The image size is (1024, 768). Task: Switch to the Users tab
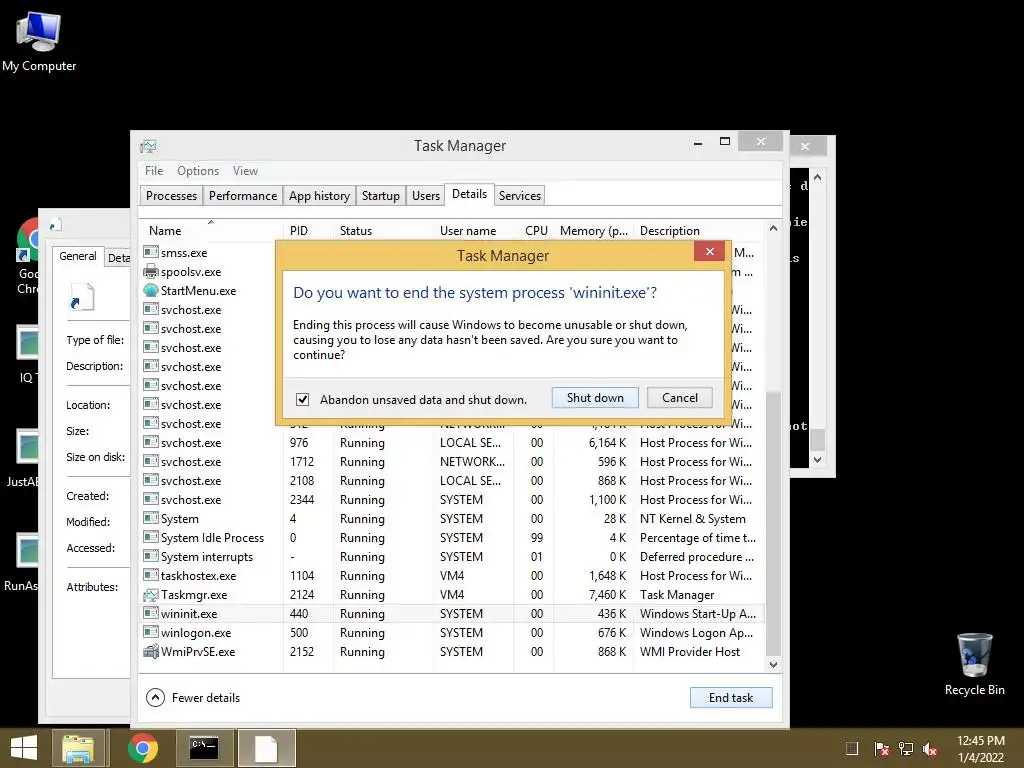pyautogui.click(x=426, y=196)
